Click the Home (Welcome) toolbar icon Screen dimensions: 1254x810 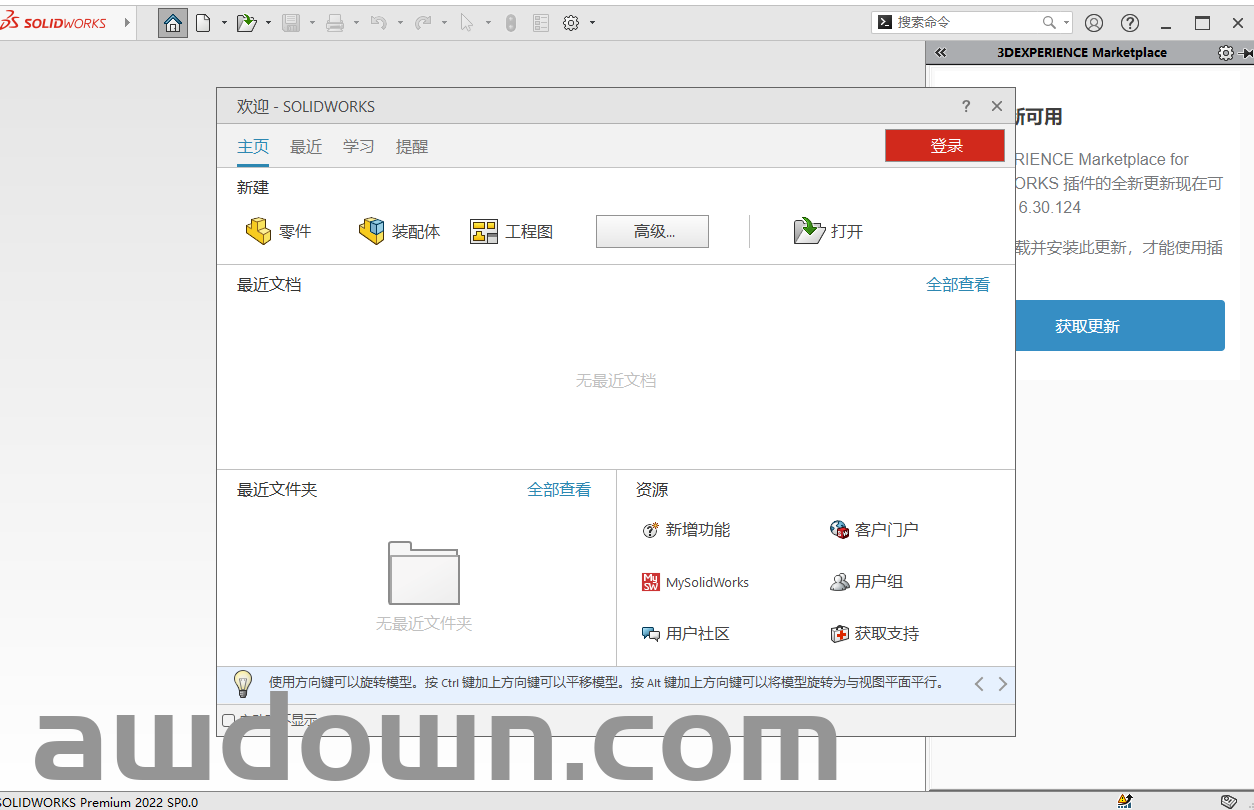click(173, 23)
